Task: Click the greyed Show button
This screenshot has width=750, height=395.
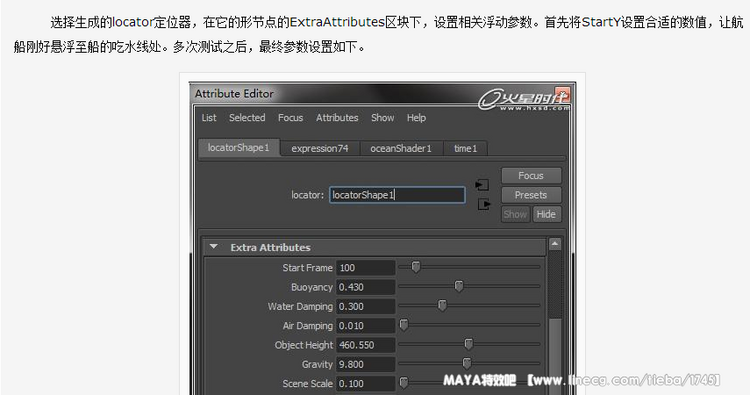Action: tap(515, 214)
